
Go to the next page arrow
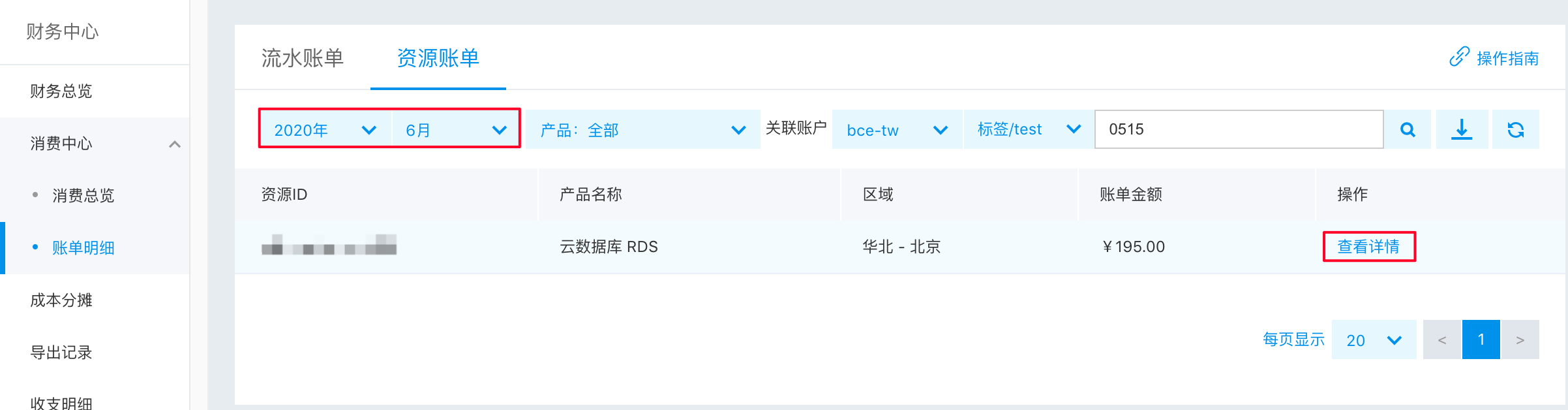click(1520, 339)
